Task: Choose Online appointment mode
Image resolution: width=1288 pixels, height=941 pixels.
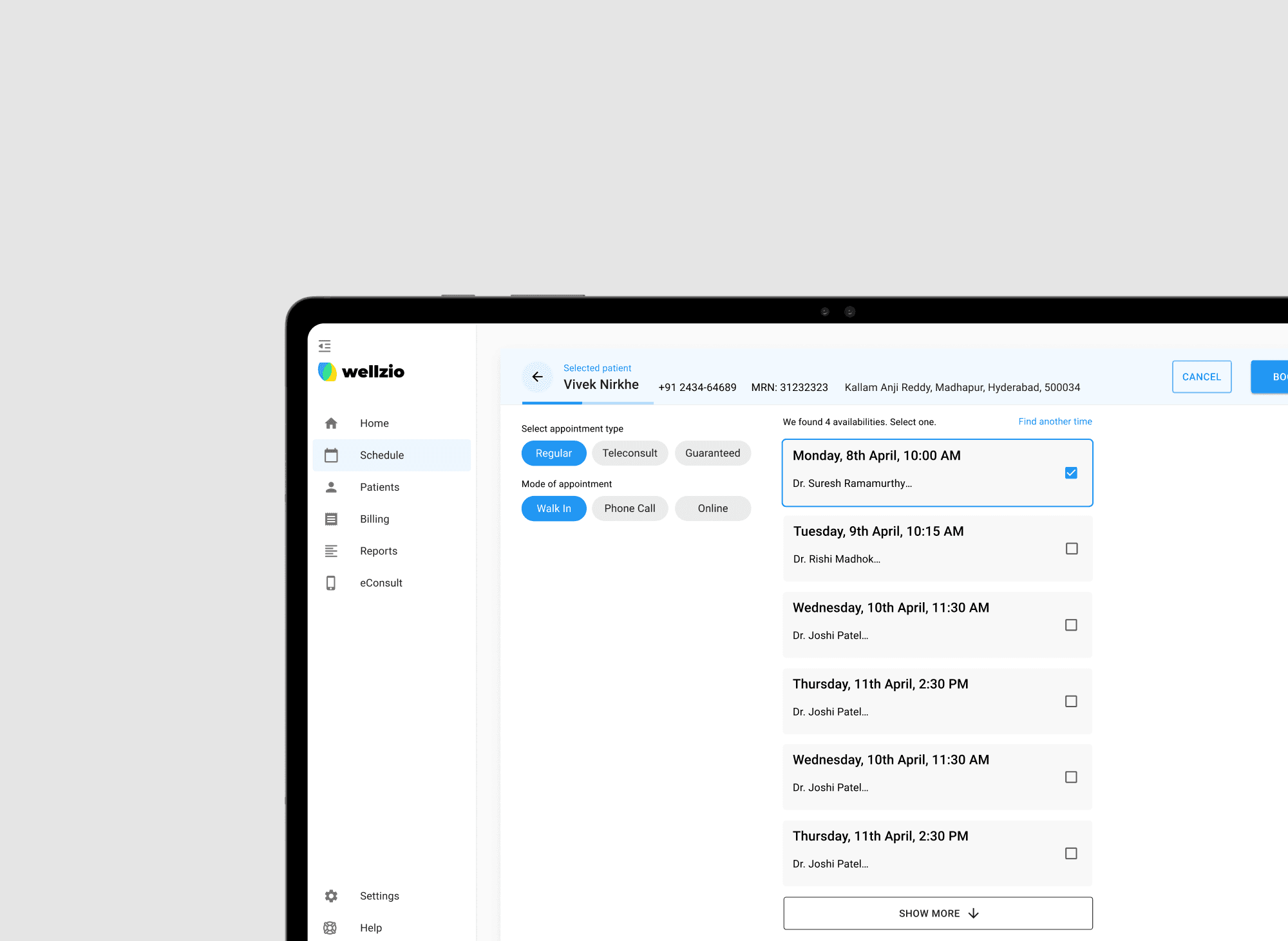Action: [712, 508]
